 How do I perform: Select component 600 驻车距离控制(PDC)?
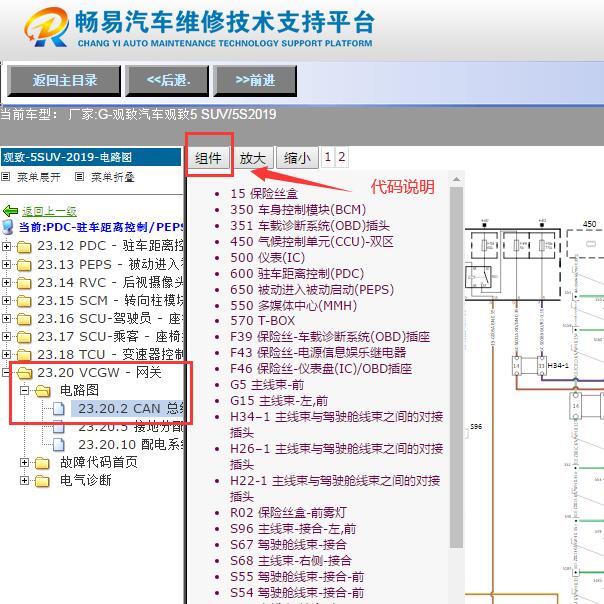tap(297, 273)
